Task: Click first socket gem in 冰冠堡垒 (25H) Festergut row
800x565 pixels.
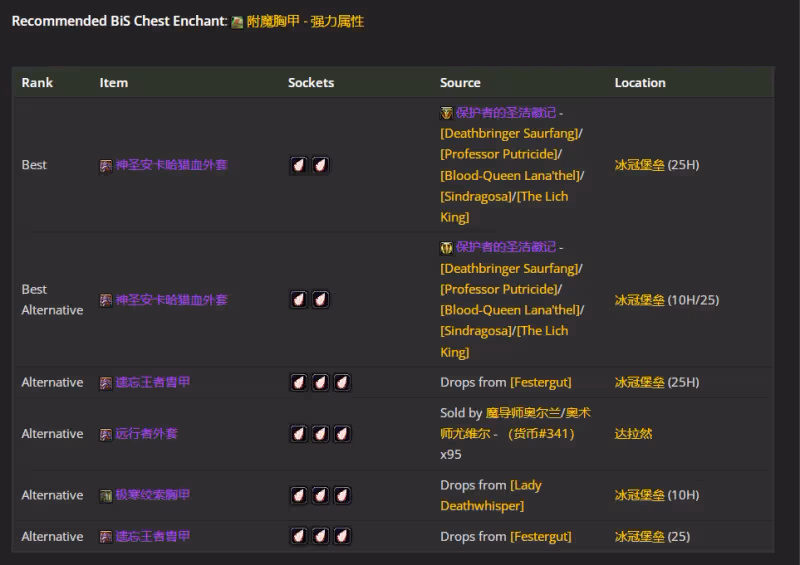Action: [299, 382]
